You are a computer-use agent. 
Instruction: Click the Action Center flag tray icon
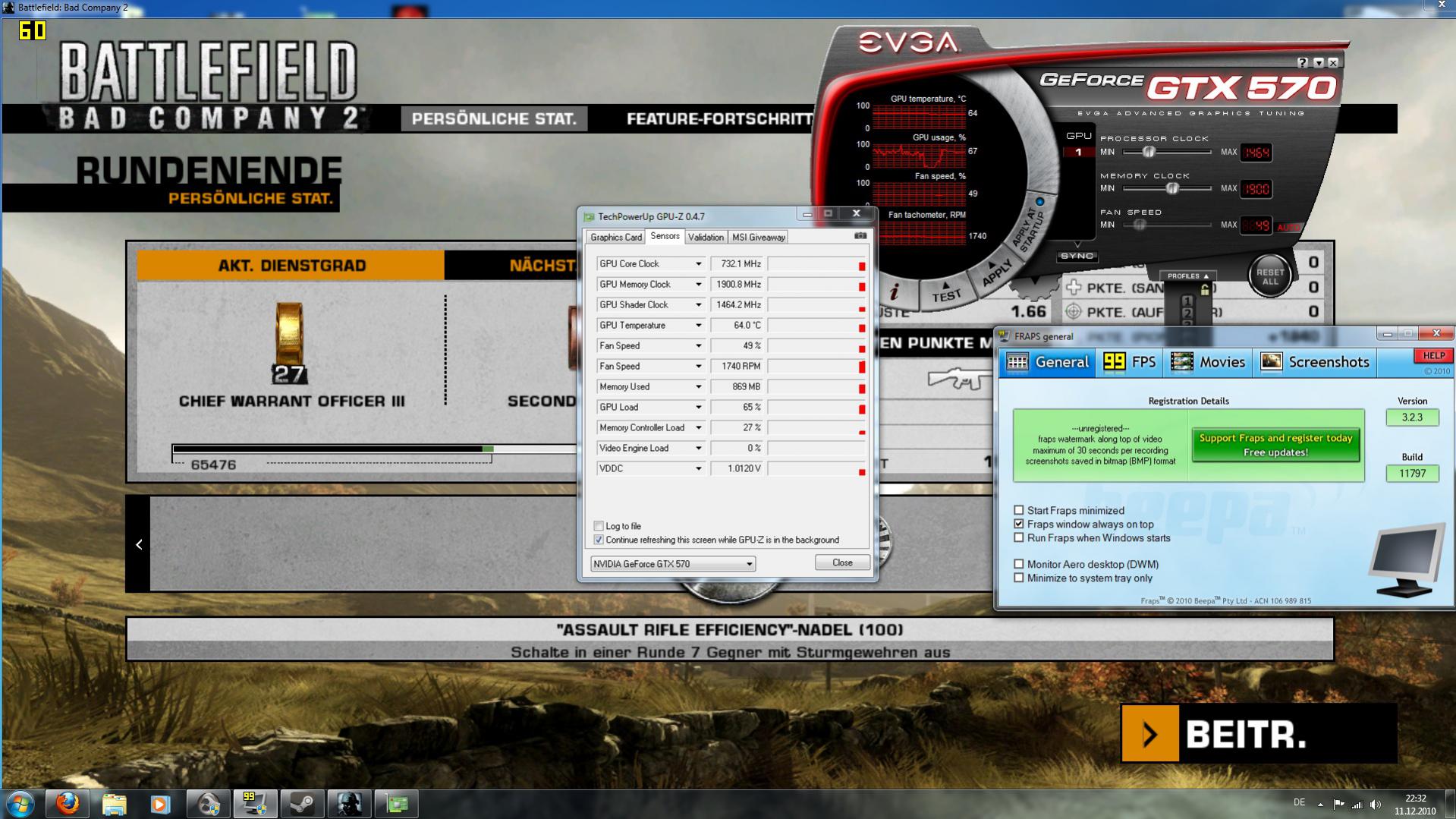tap(1338, 804)
